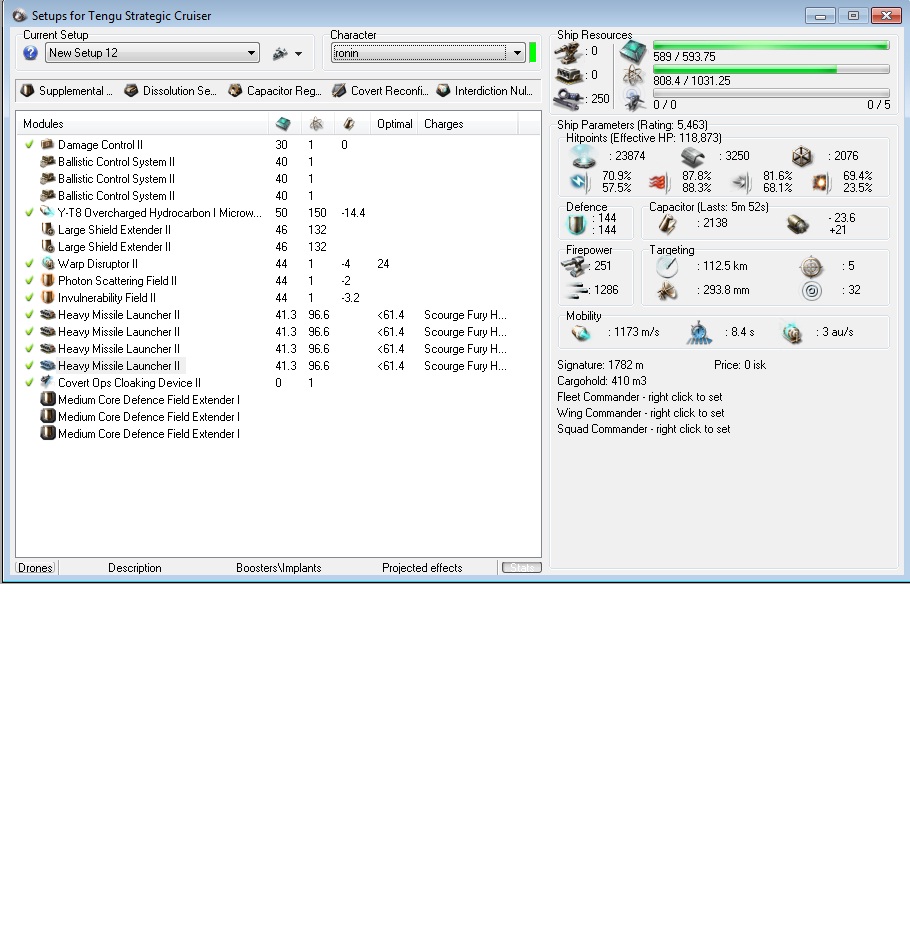Open the ship fitting tools icon menu
Viewport: 910px width, 931px height.
(287, 54)
